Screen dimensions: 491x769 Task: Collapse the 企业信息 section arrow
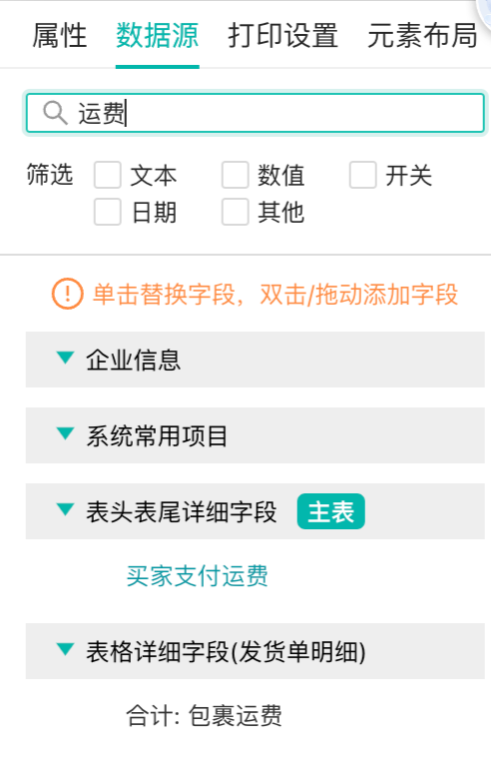coord(65,358)
